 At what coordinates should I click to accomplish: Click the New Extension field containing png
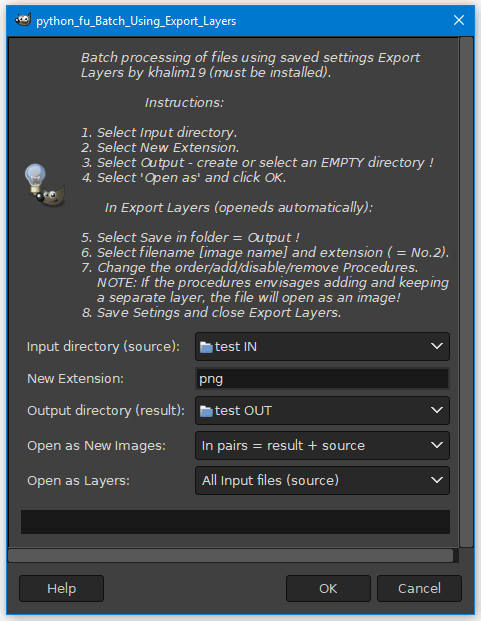[322, 379]
